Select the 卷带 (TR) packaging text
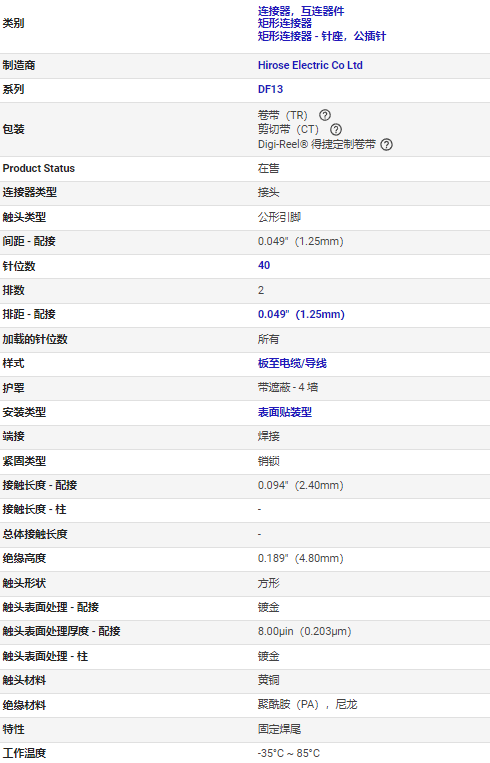Viewport: 490px width, 763px height. (283, 115)
